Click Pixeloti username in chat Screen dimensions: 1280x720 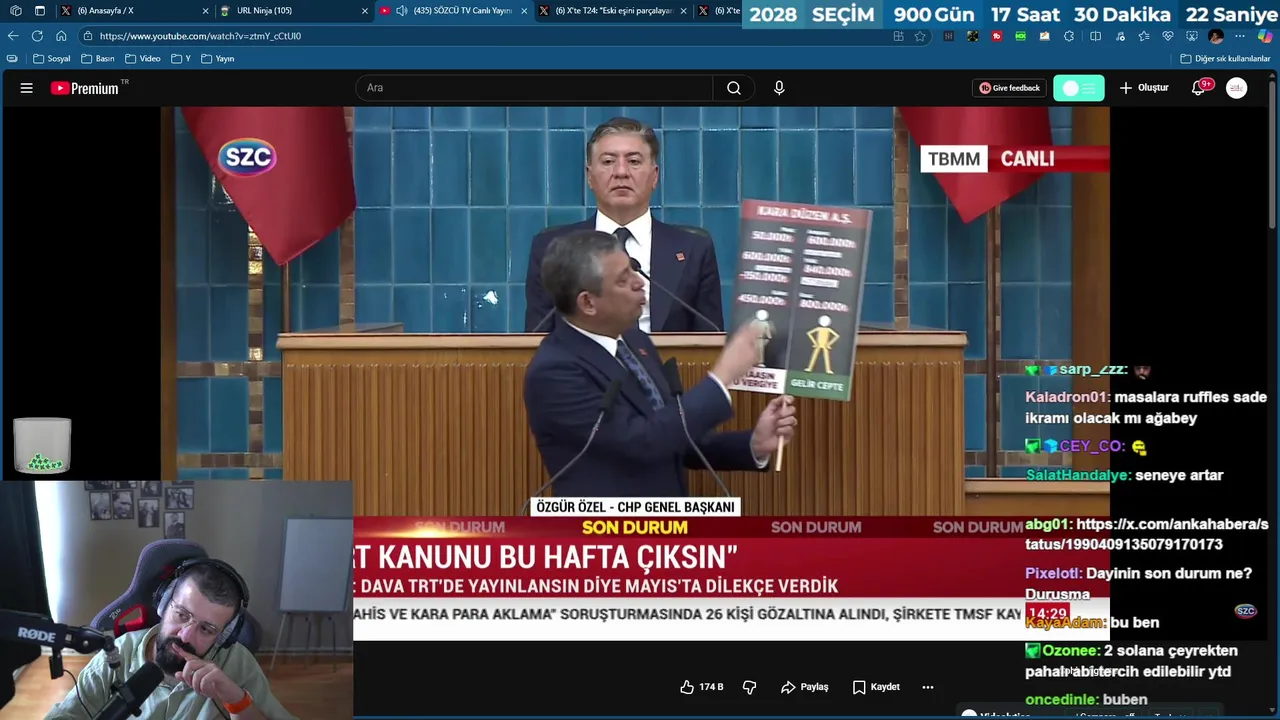tap(1053, 573)
